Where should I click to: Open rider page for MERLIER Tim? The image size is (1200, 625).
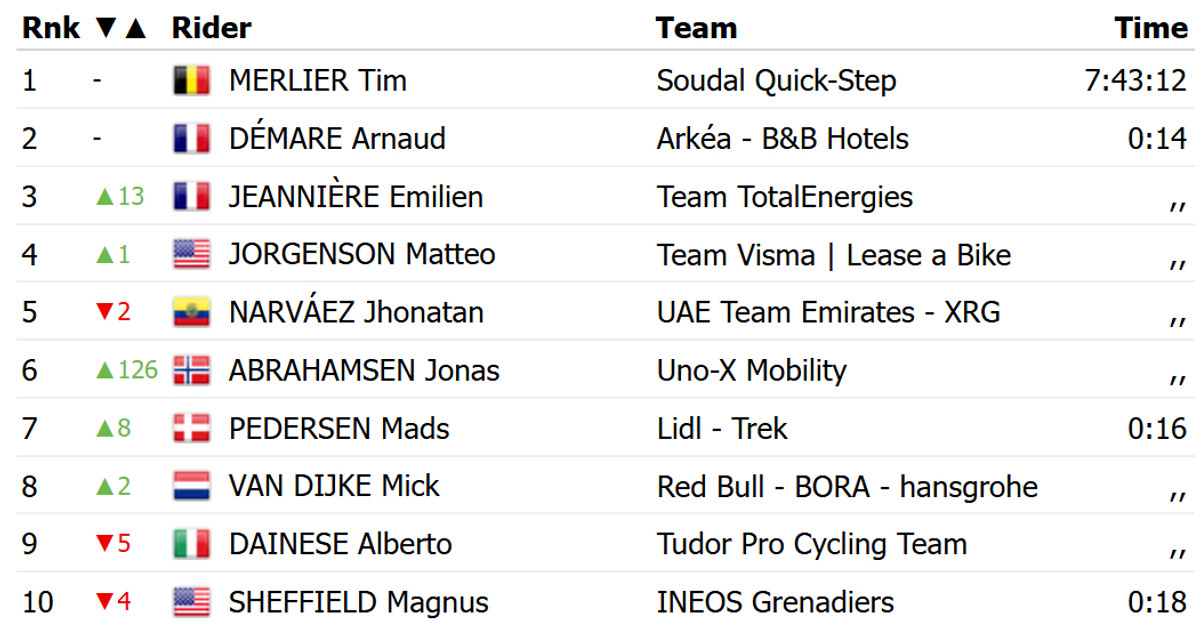click(x=318, y=81)
